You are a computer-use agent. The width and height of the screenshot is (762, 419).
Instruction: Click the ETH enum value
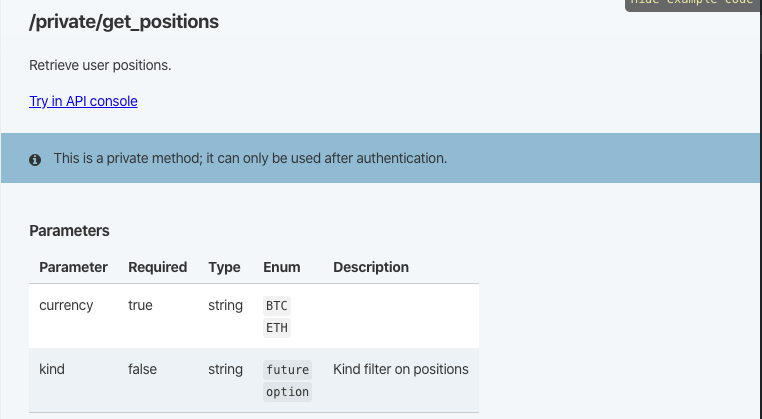pyautogui.click(x=277, y=327)
